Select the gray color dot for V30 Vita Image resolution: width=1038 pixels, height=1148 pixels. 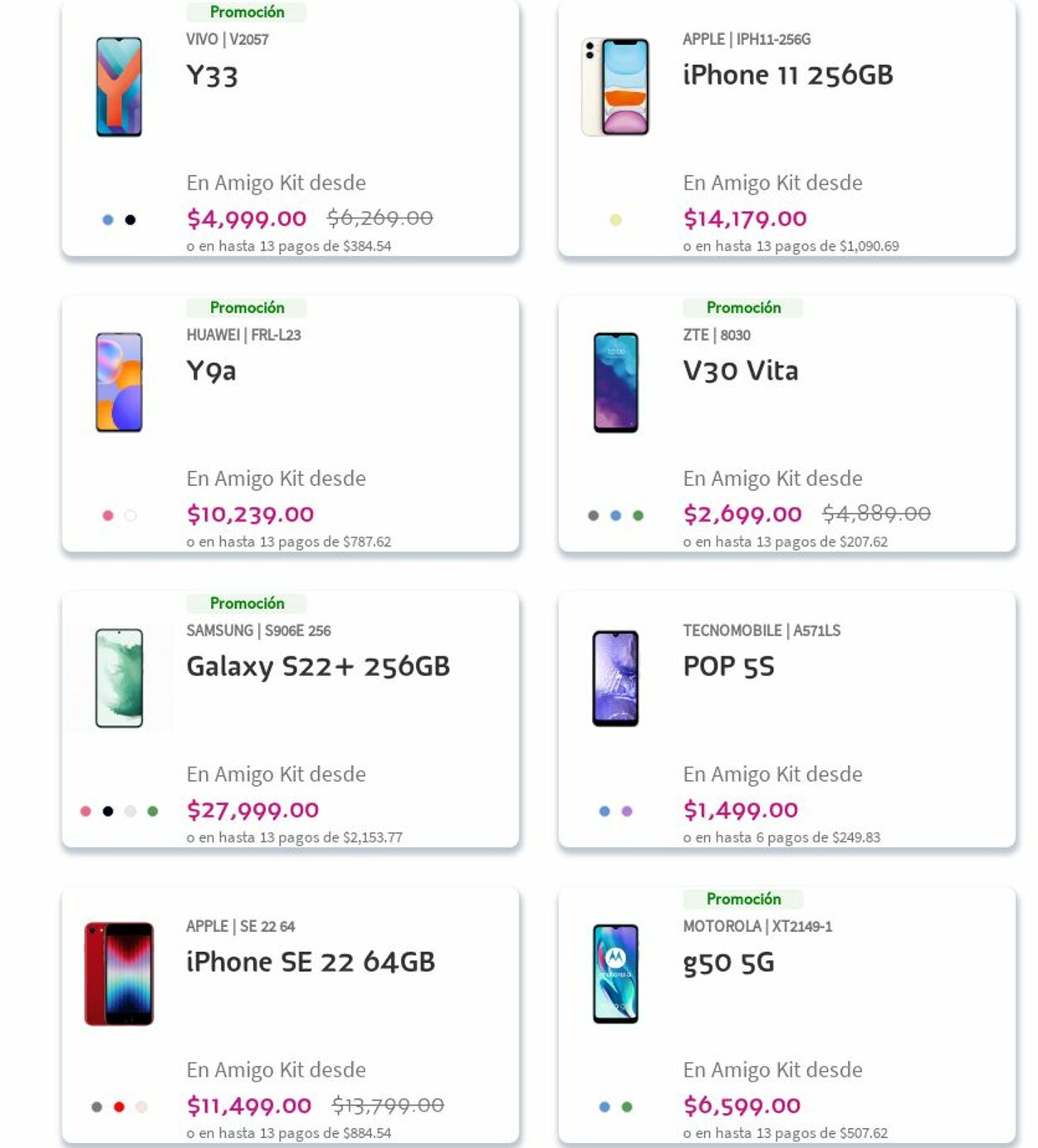(x=593, y=516)
